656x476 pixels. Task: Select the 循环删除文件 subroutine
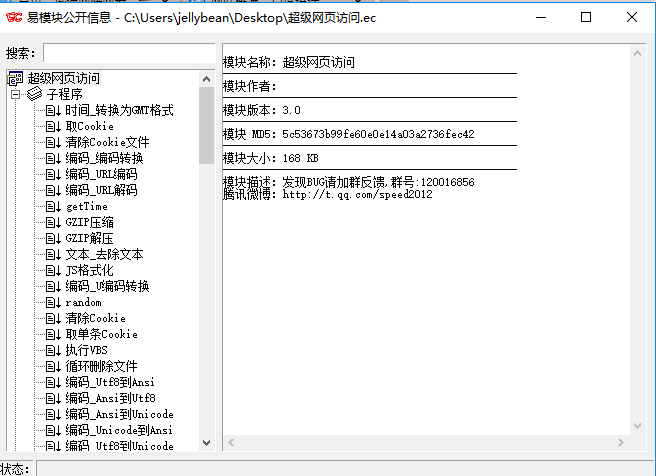[x=101, y=366]
